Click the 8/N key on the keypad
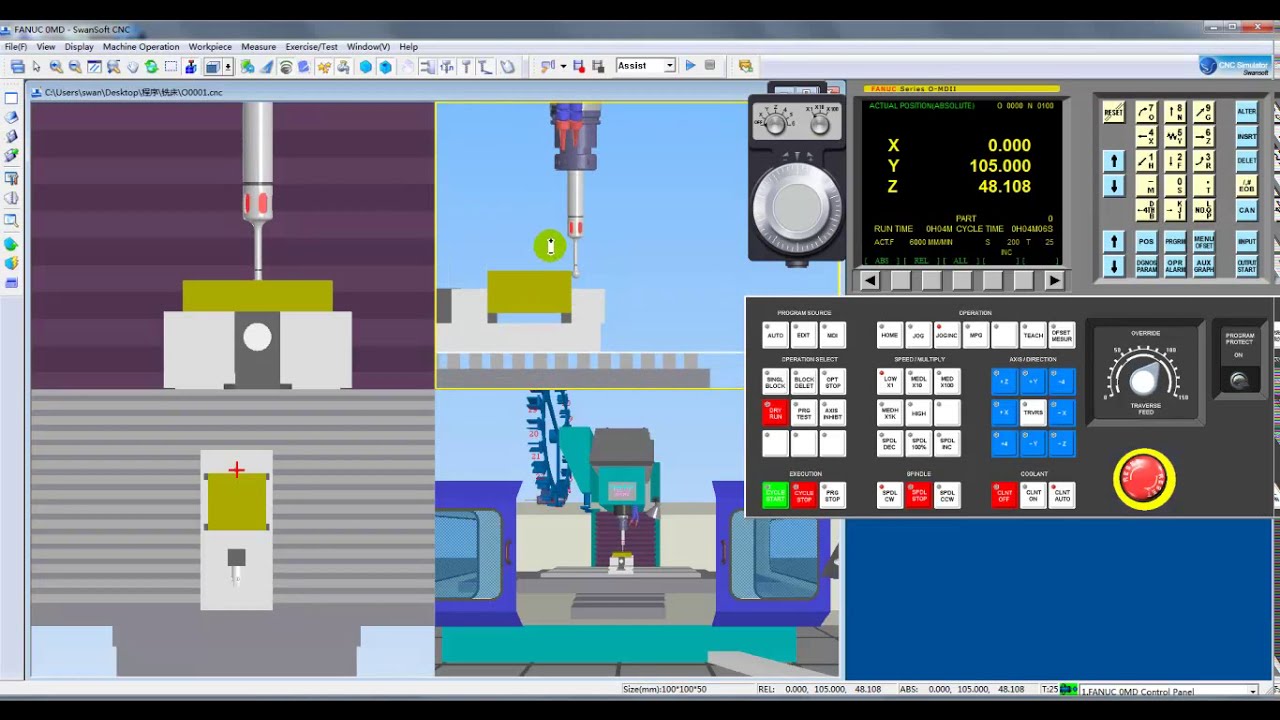Image resolution: width=1280 pixels, height=720 pixels. click(1175, 111)
